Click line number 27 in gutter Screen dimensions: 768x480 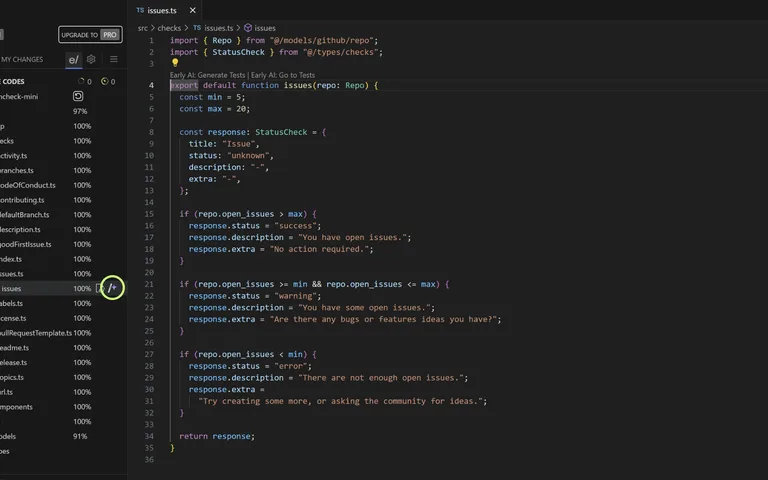[x=149, y=354]
